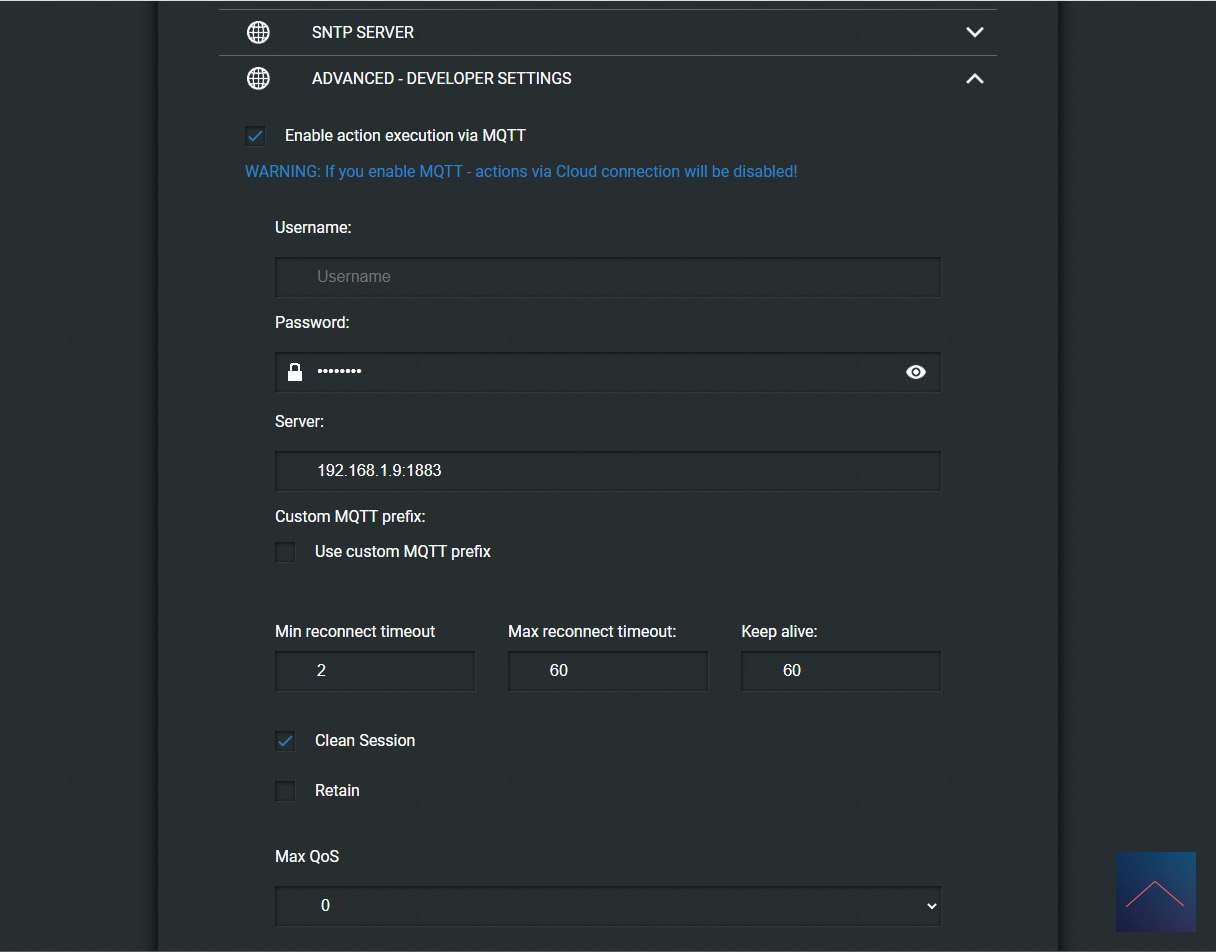Tick the Retain checkbox
The image size is (1216, 952).
point(286,791)
